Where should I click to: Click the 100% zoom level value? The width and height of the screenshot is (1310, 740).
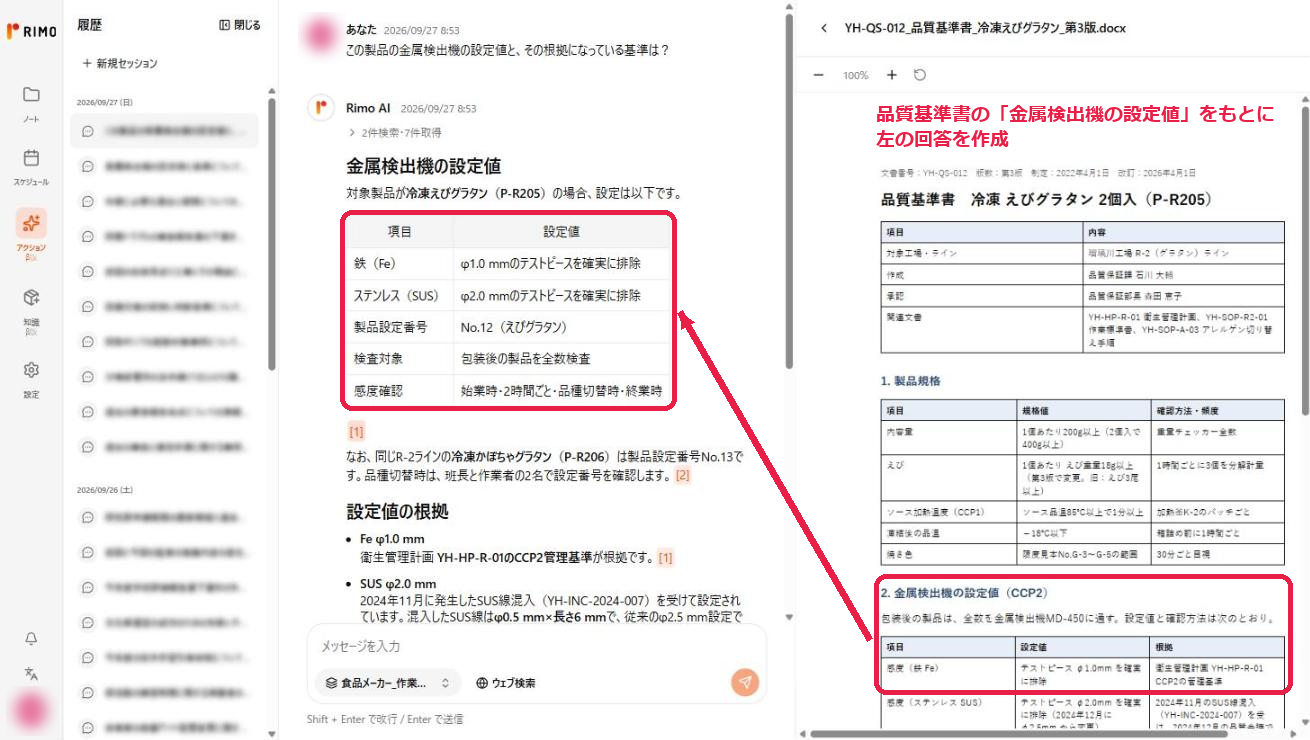click(855, 75)
